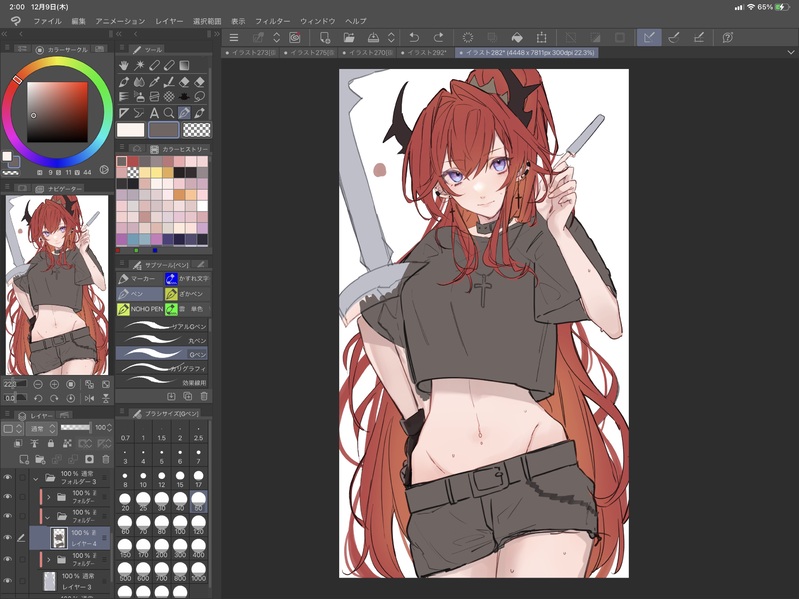Collapse the フォルダー 3 folder chevron
799x599 pixels.
point(36,479)
